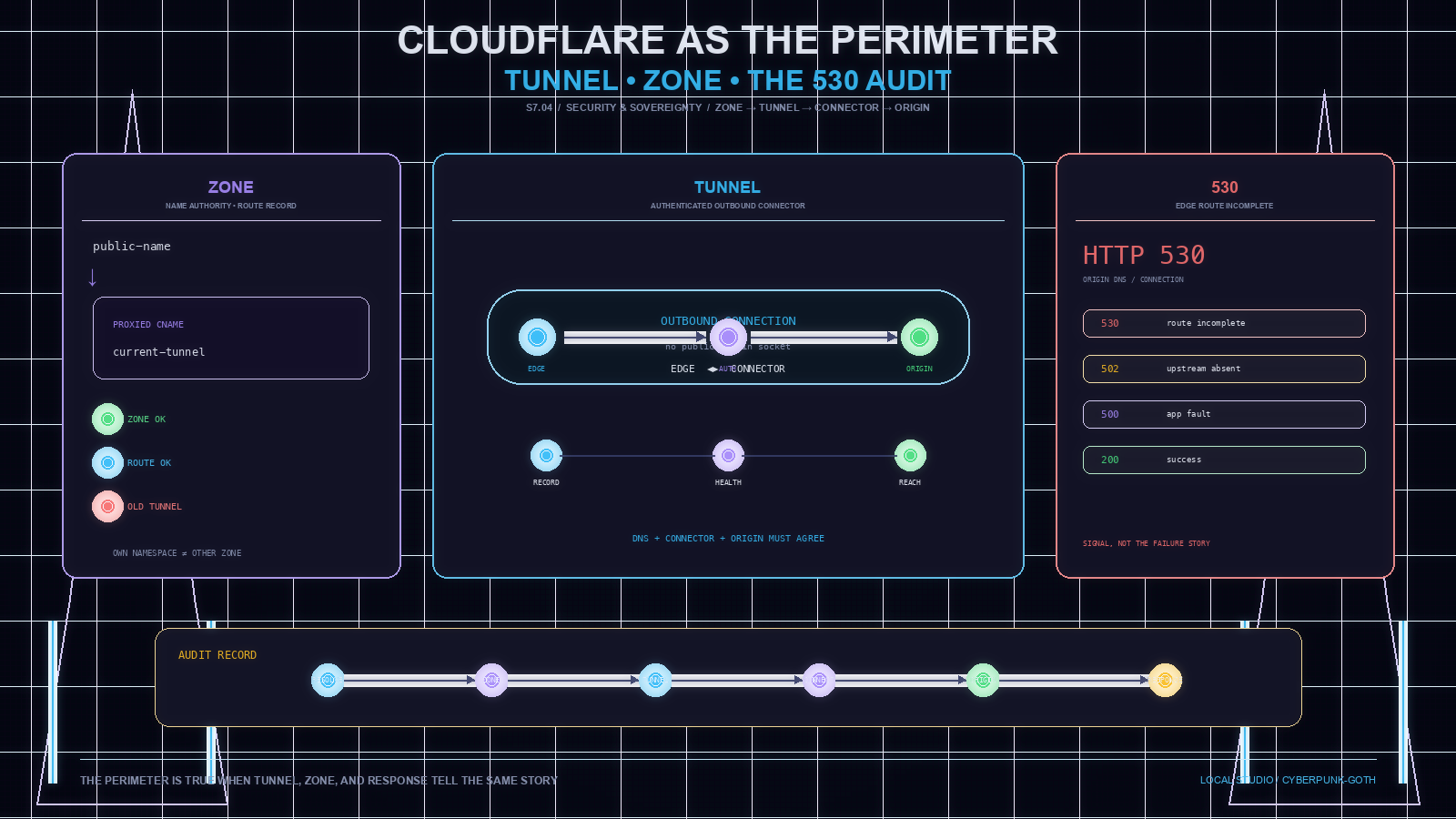
Task: Click 'OWN NAMESPACE ≠ OTHER ZONE' text
Action: 177,553
